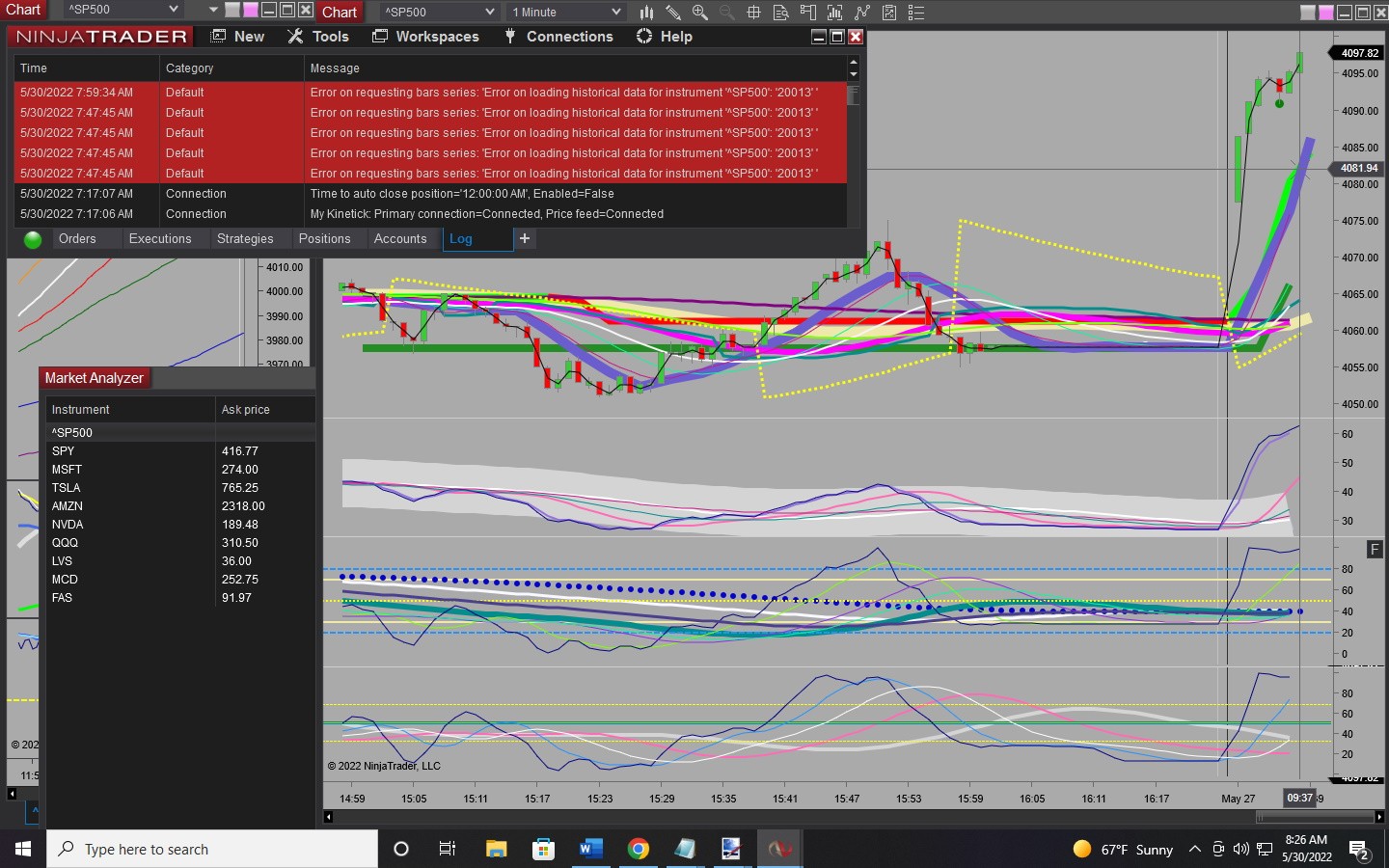Show hidden system tray icons
The height and width of the screenshot is (868, 1389).
coord(1194,850)
